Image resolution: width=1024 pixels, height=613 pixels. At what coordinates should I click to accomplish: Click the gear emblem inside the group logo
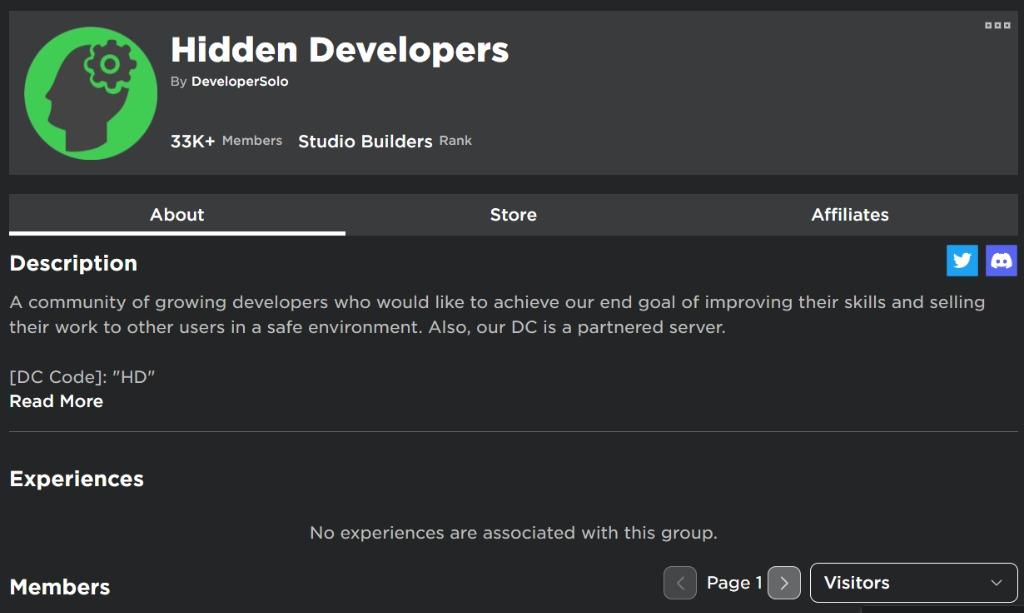coord(108,62)
